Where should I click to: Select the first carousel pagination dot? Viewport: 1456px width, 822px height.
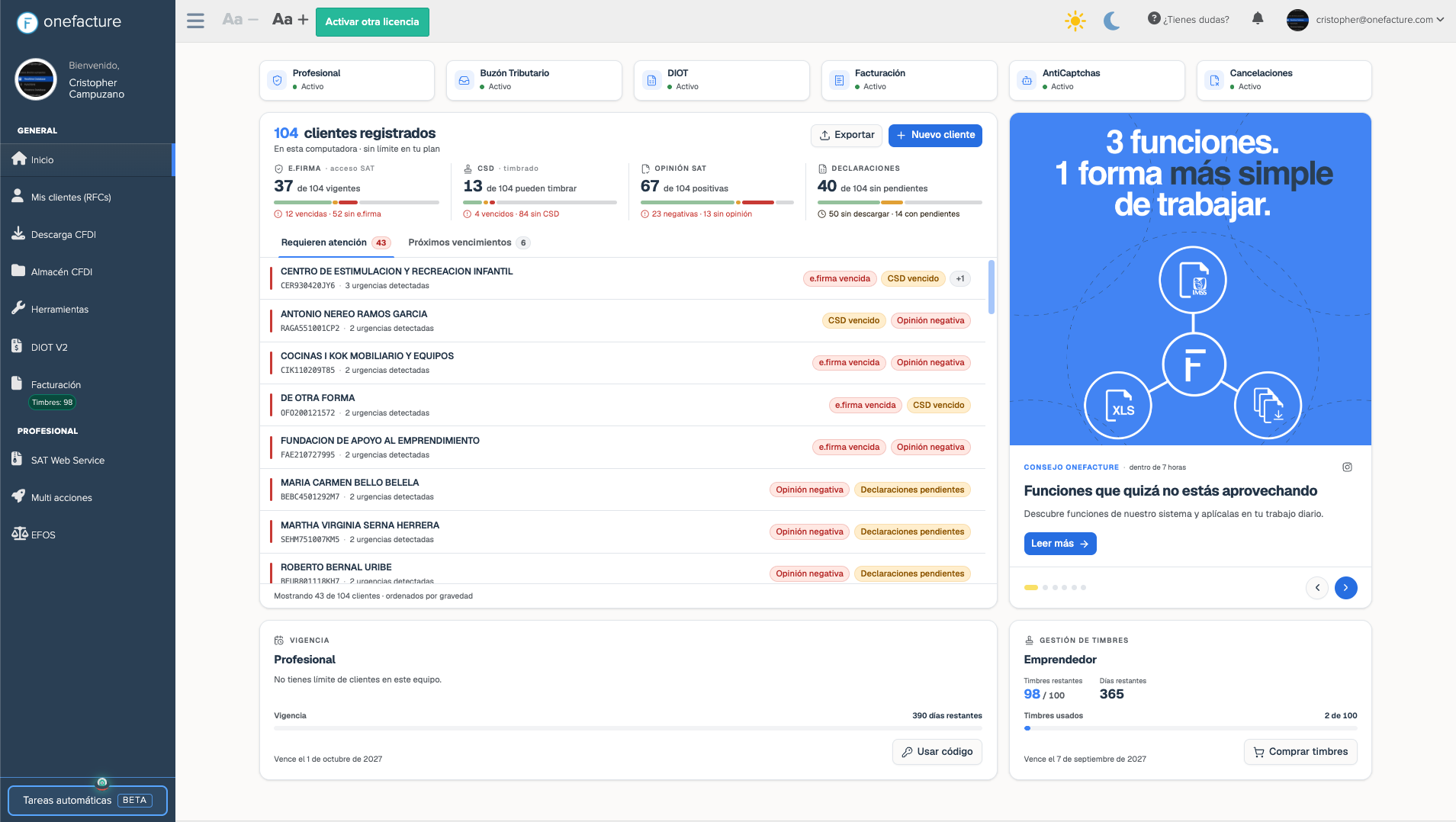pyautogui.click(x=1031, y=588)
